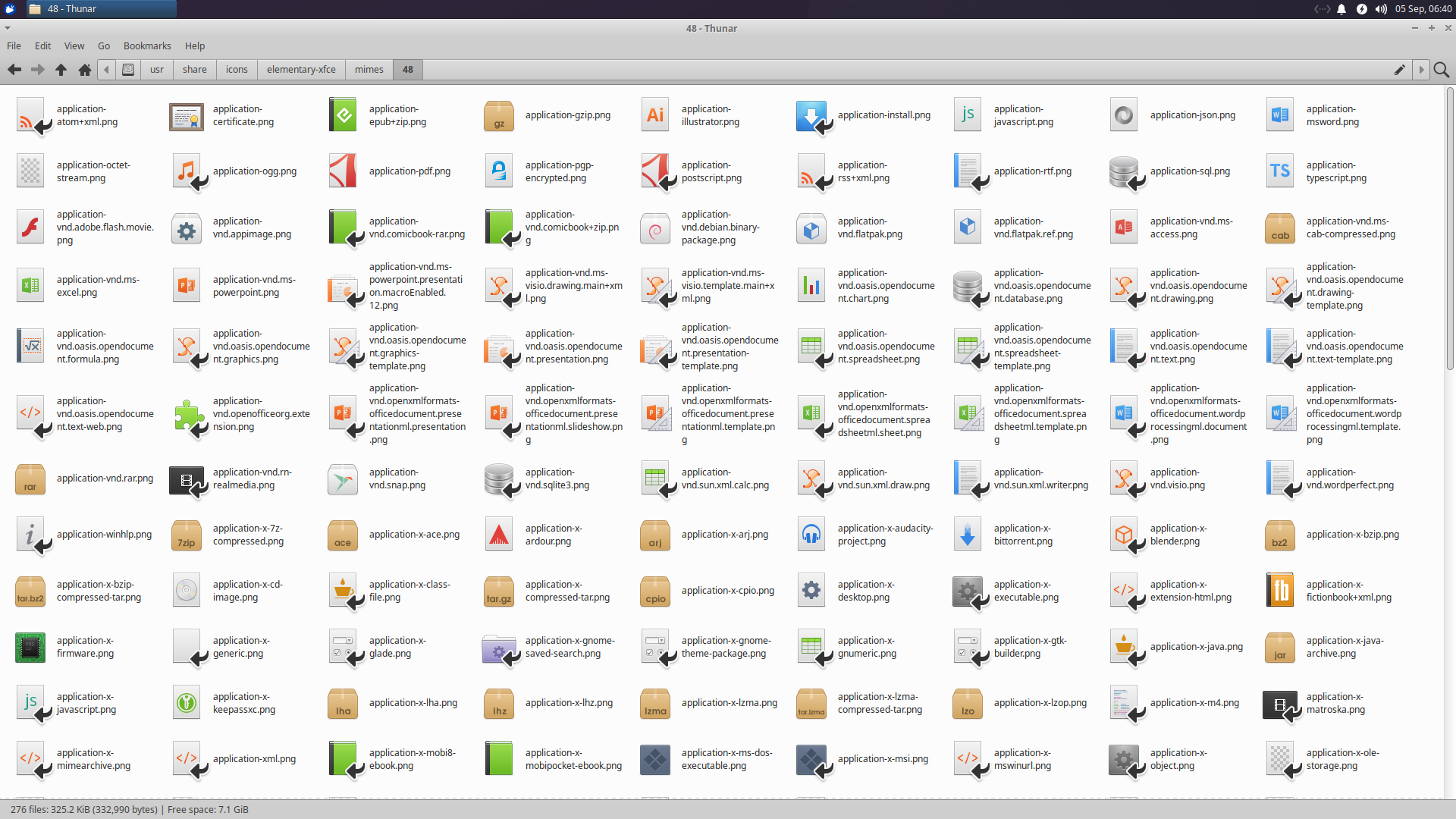The width and height of the screenshot is (1456, 819).
Task: Go to the Home folder icon
Action: [85, 70]
